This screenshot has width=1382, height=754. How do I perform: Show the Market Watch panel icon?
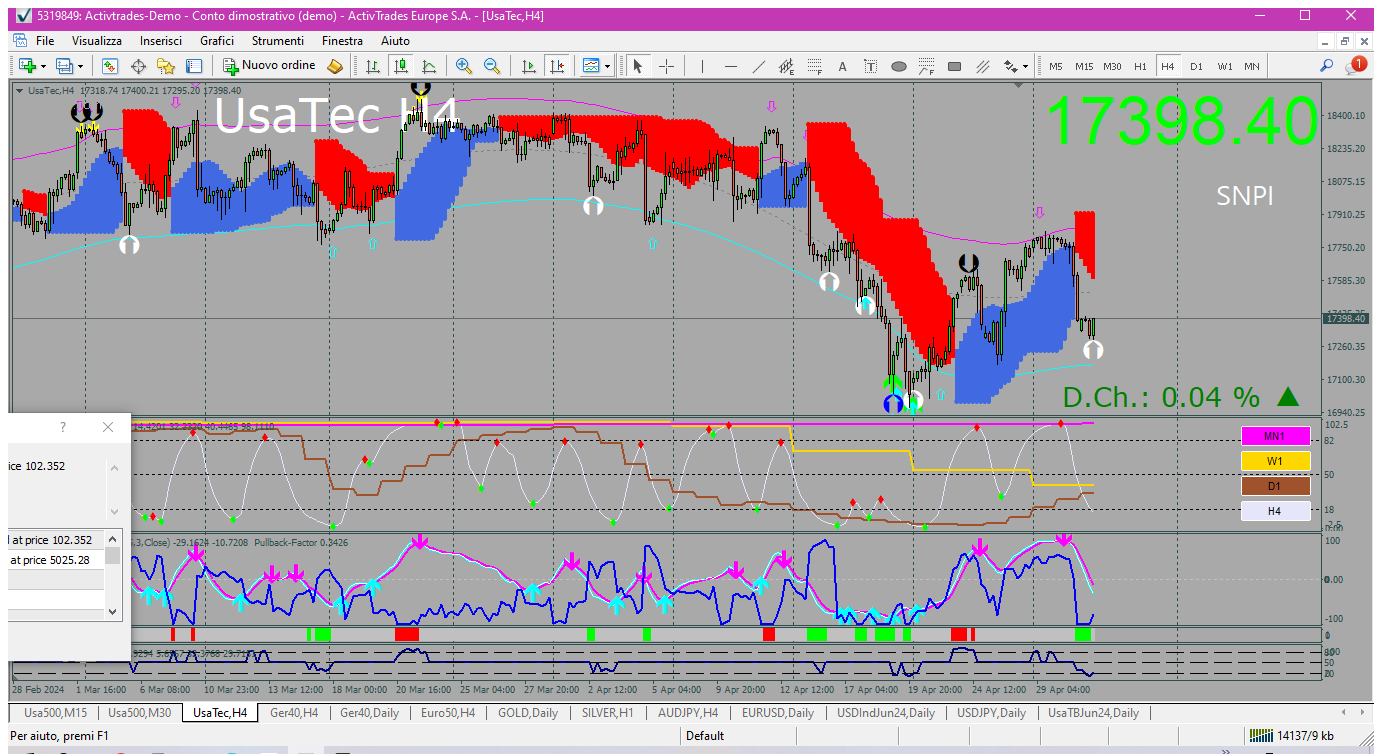pos(110,66)
